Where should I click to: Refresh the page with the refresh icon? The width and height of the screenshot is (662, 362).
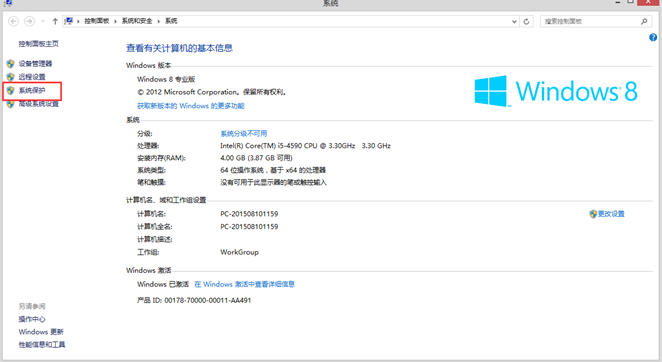(526, 21)
